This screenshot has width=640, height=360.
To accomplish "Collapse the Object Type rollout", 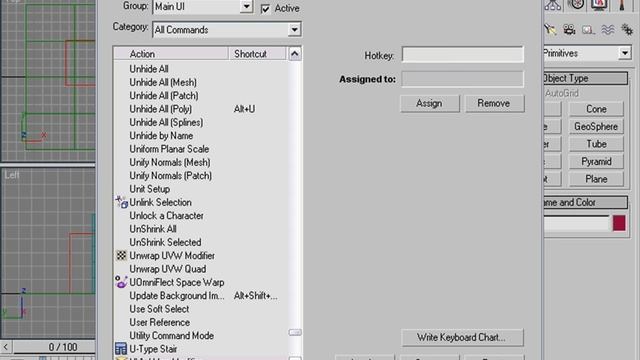I will pos(586,78).
